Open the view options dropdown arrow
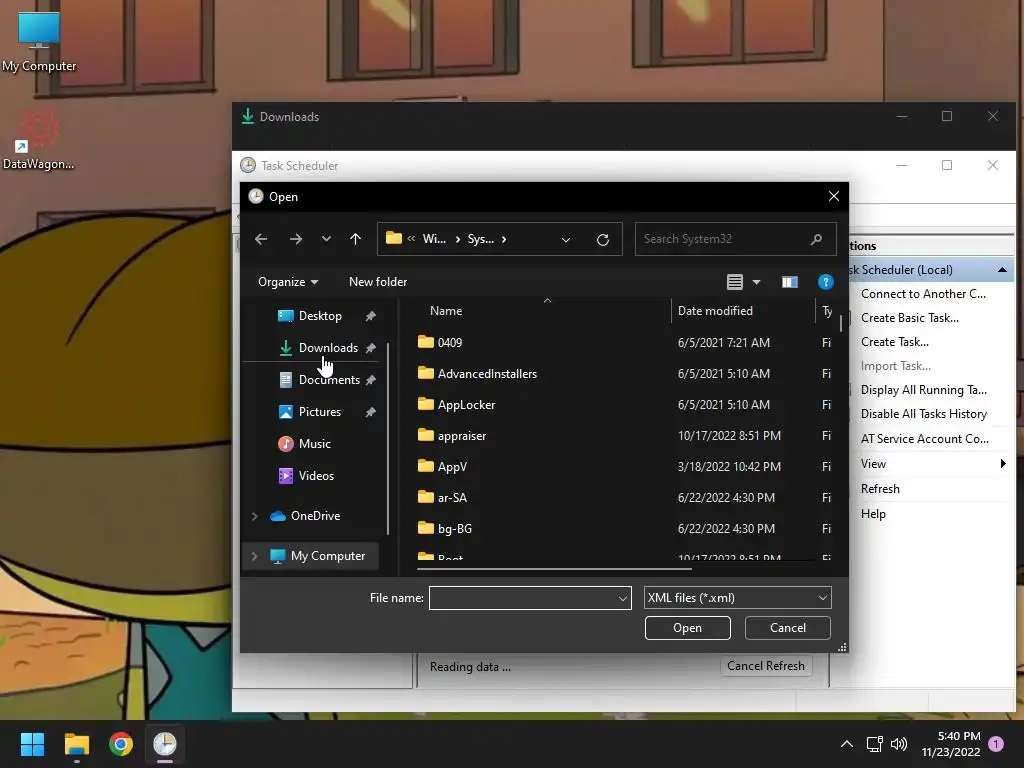This screenshot has width=1024, height=768. (x=756, y=282)
